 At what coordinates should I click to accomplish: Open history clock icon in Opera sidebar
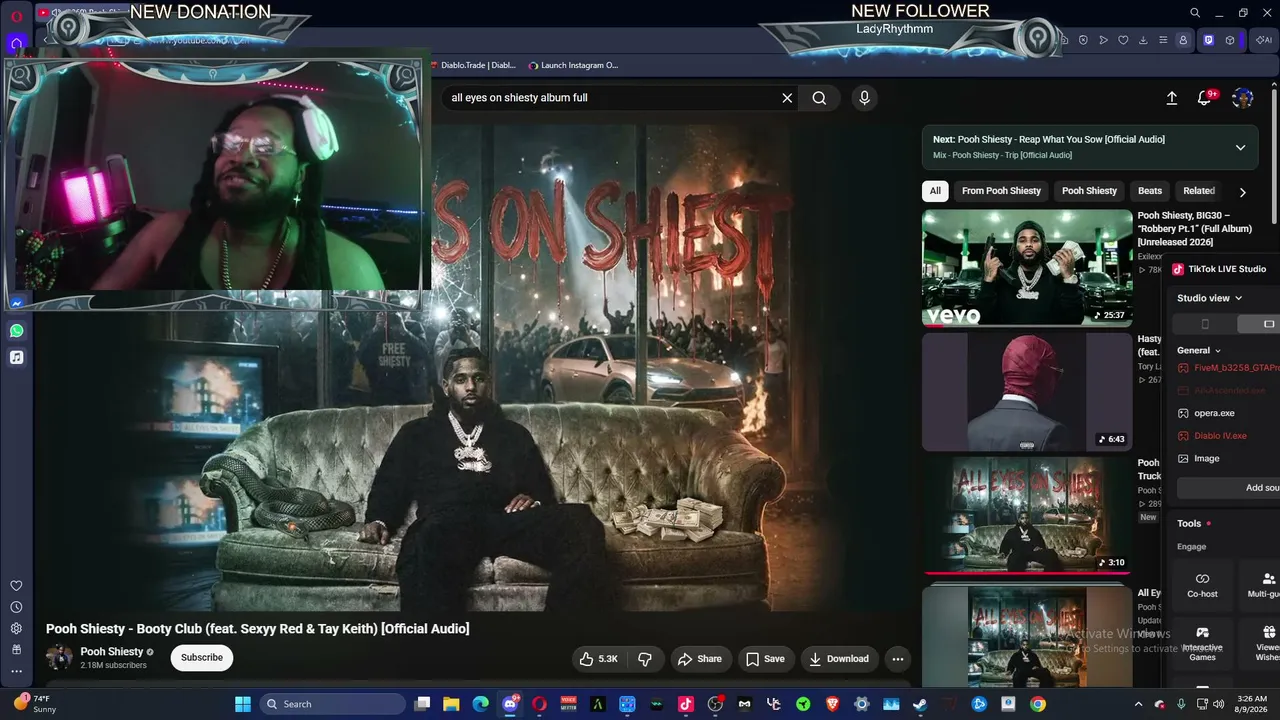[x=16, y=607]
